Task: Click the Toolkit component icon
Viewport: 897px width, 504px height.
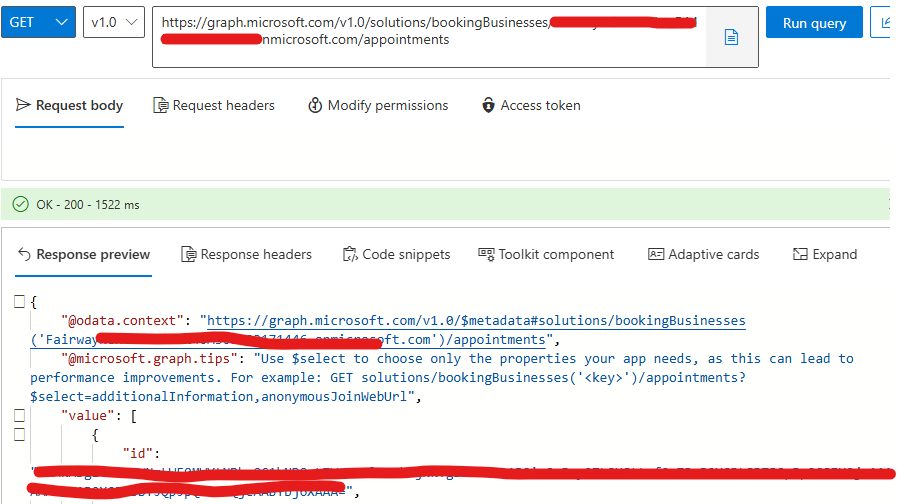Action: 486,254
